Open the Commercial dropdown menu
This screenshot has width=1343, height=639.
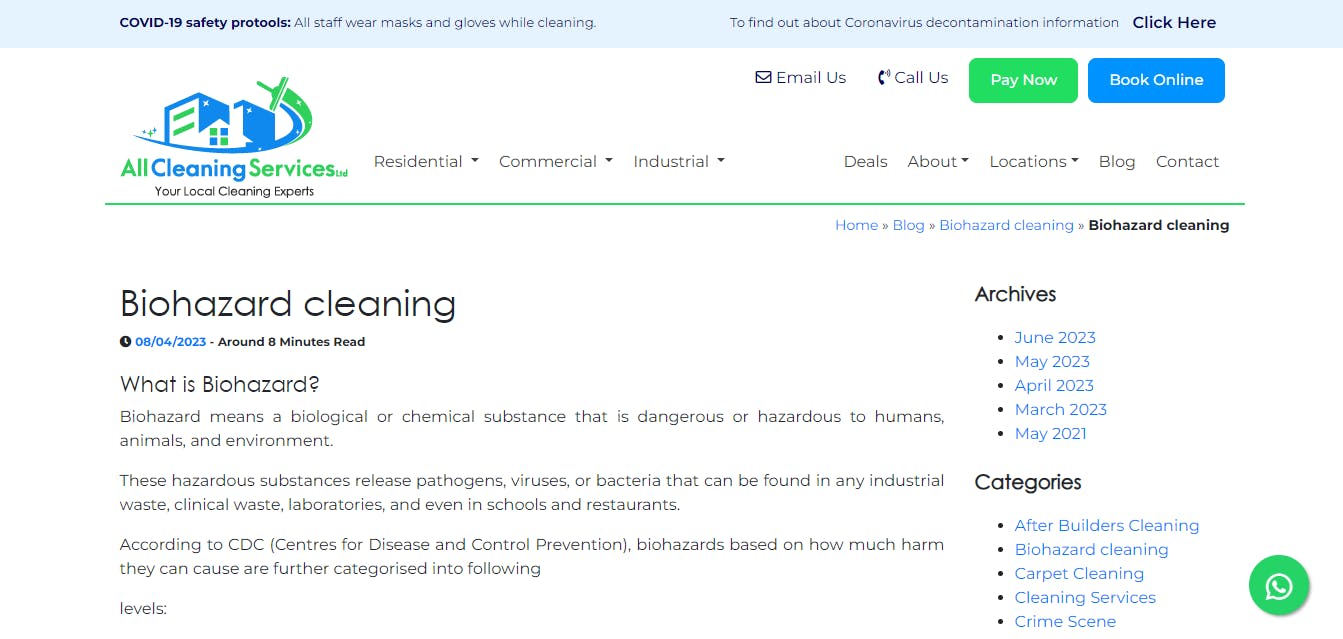coord(555,162)
